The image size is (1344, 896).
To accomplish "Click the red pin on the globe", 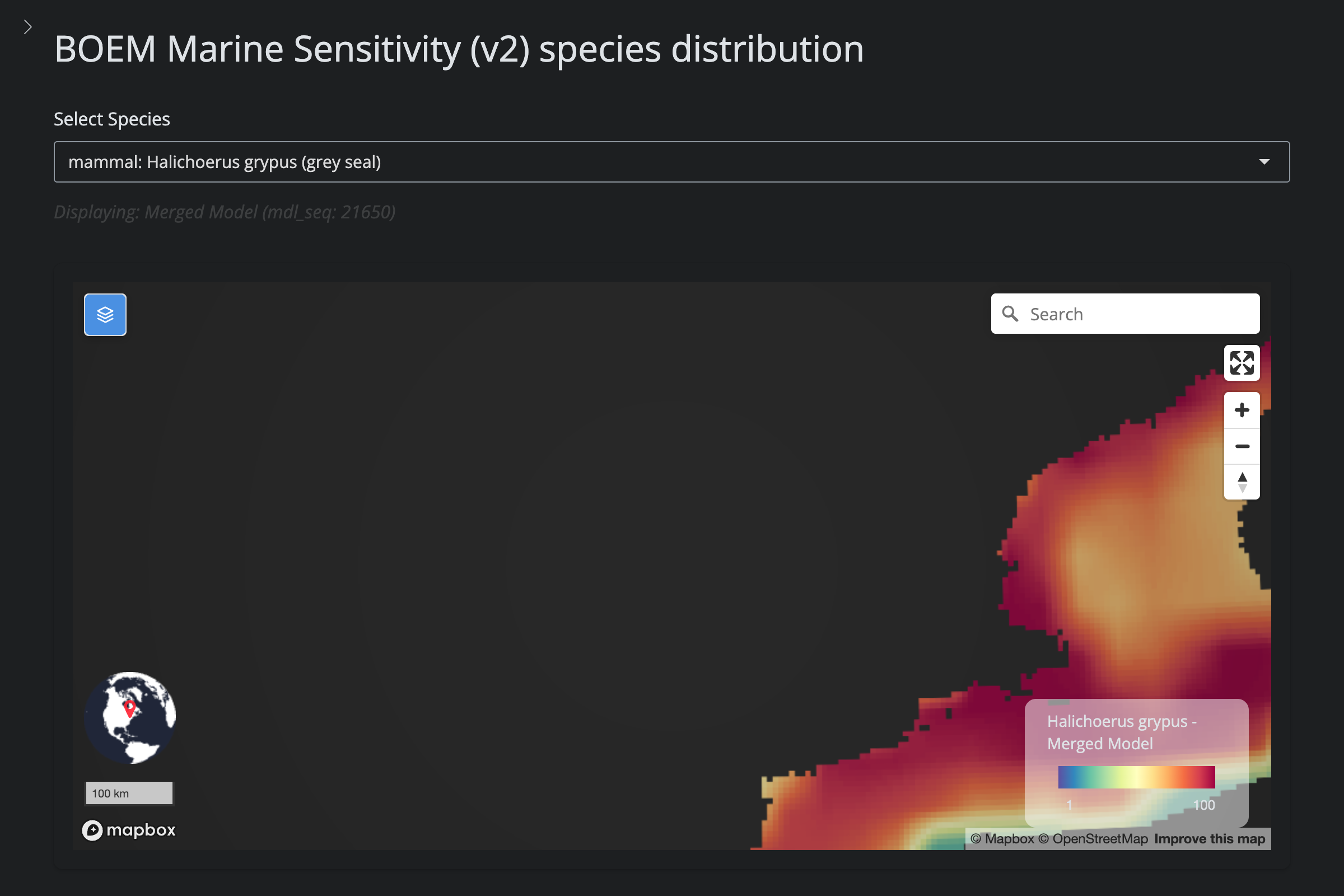I will tap(130, 708).
